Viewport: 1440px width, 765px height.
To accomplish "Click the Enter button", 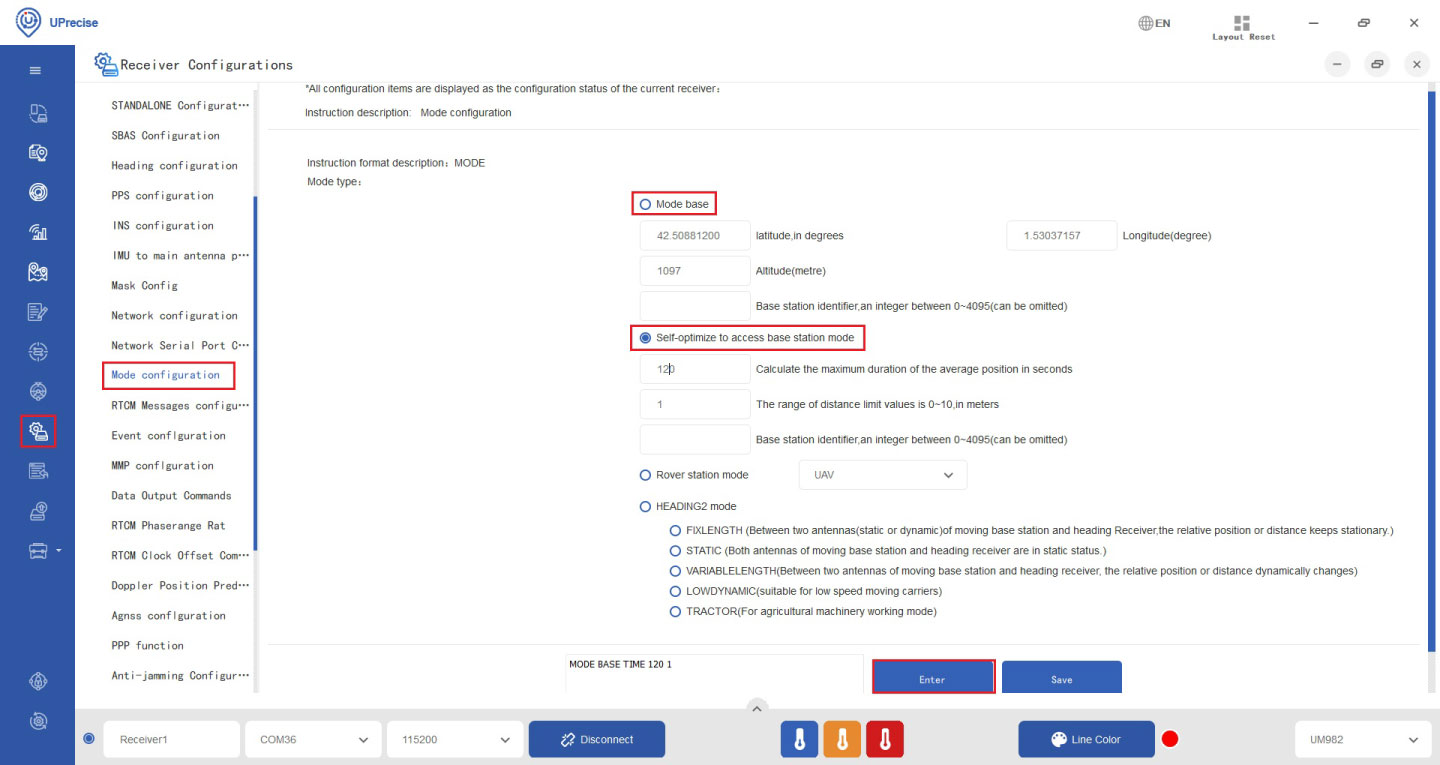I will point(932,678).
